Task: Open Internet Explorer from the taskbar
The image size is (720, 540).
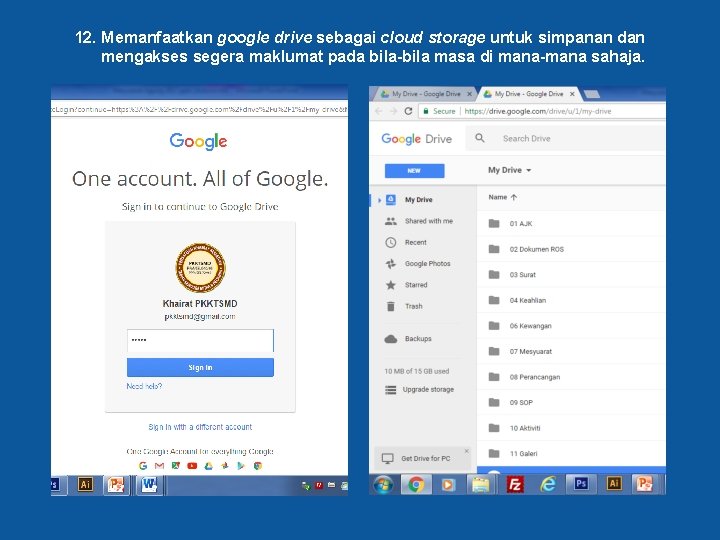Action: (548, 484)
